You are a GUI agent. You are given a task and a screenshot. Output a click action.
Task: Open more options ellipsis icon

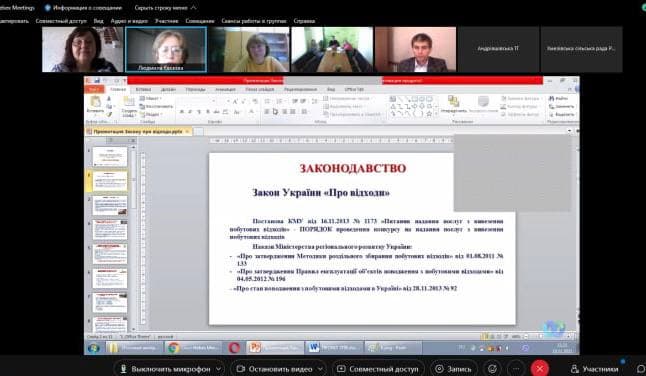516,369
